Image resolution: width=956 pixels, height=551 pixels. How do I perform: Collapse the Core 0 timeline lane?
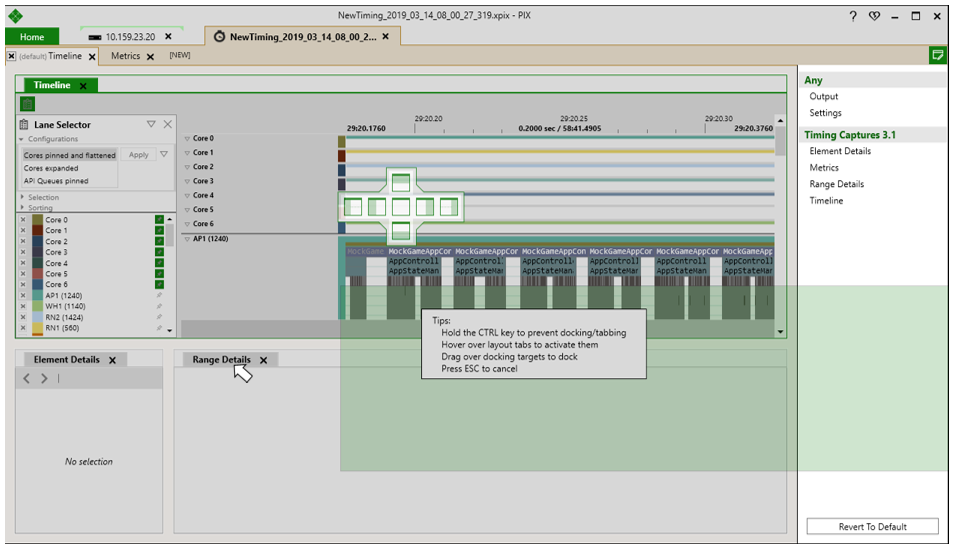[x=187, y=139]
